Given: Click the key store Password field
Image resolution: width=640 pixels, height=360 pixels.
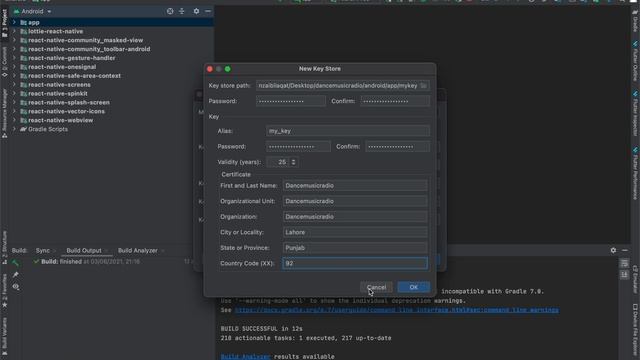Looking at the screenshot, I should (291, 101).
